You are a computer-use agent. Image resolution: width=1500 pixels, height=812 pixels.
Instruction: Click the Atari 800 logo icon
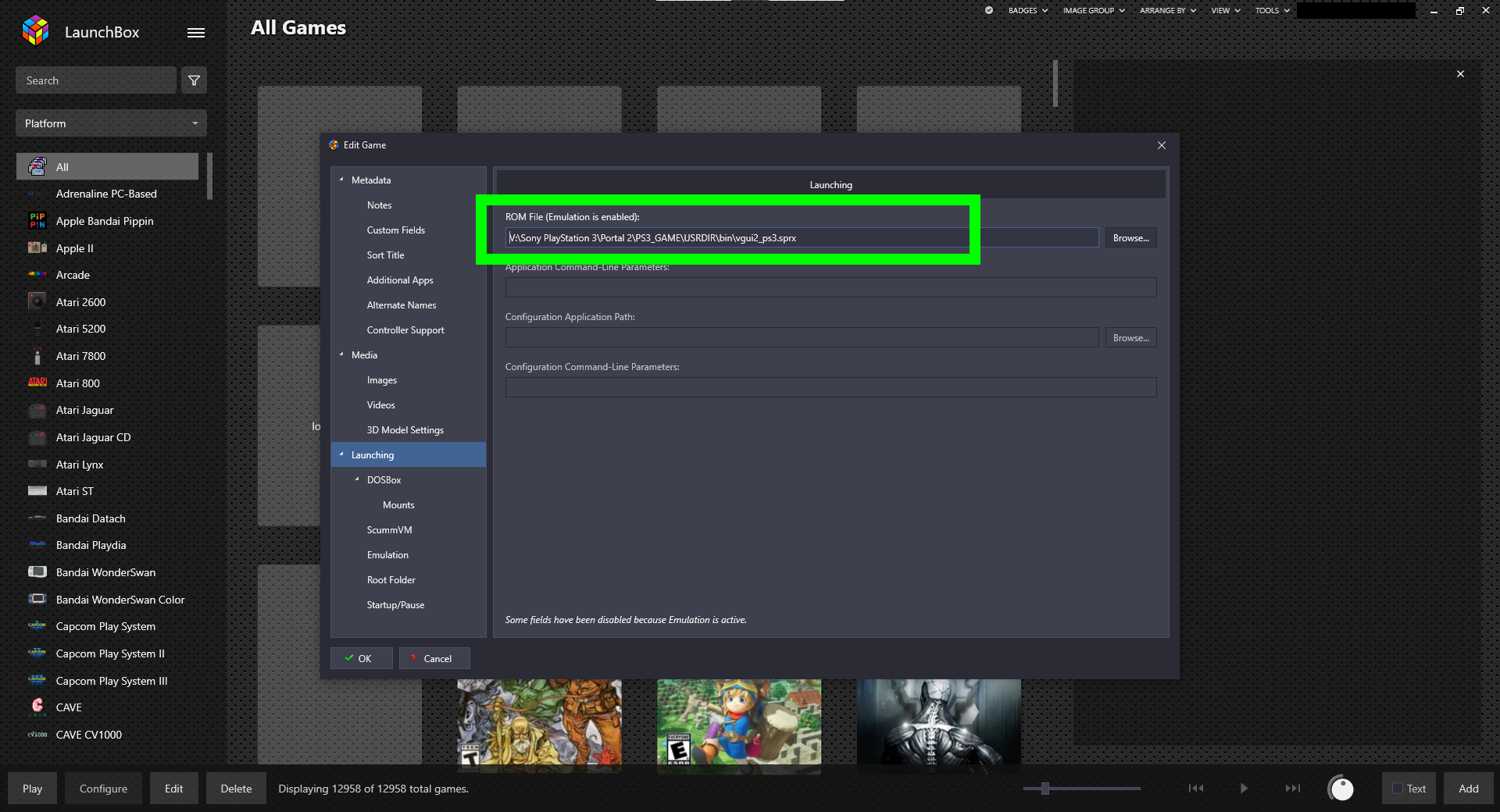(37, 383)
